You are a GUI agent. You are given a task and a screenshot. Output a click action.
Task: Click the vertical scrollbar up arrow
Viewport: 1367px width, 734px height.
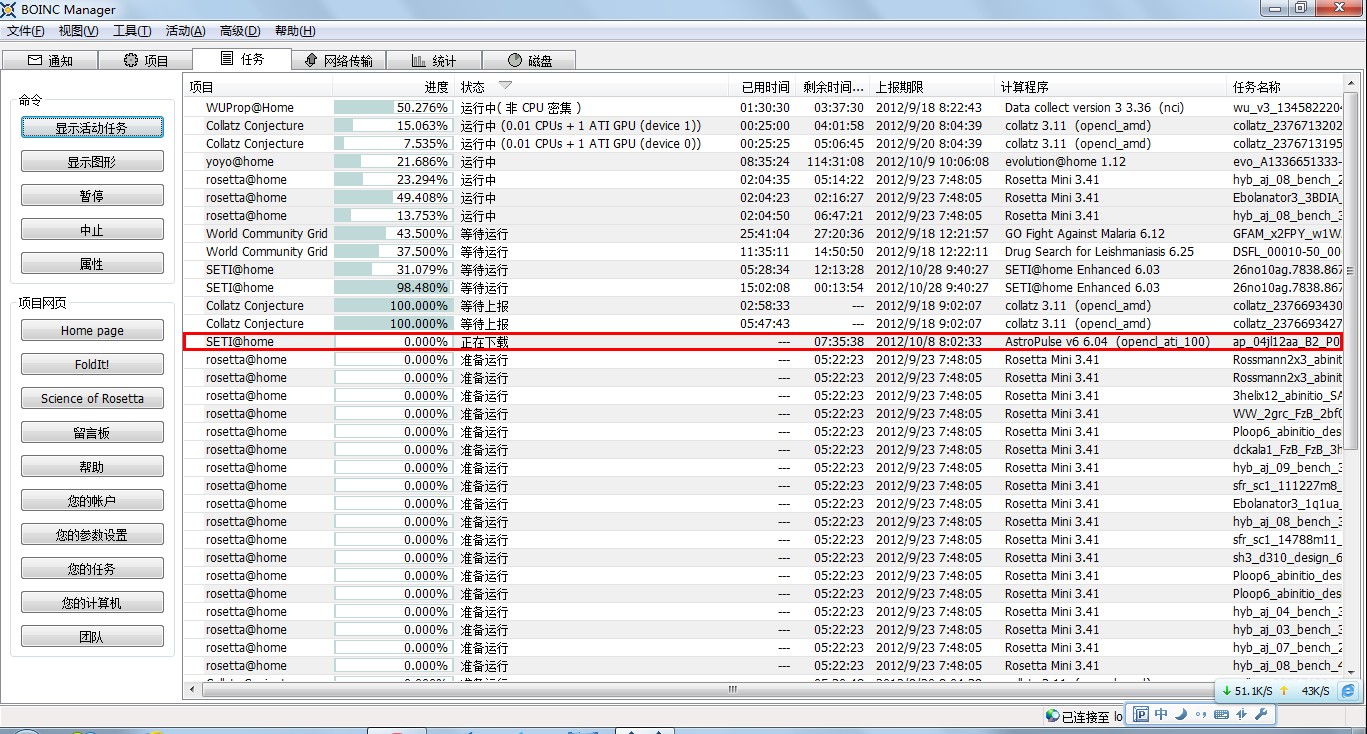(x=1349, y=84)
